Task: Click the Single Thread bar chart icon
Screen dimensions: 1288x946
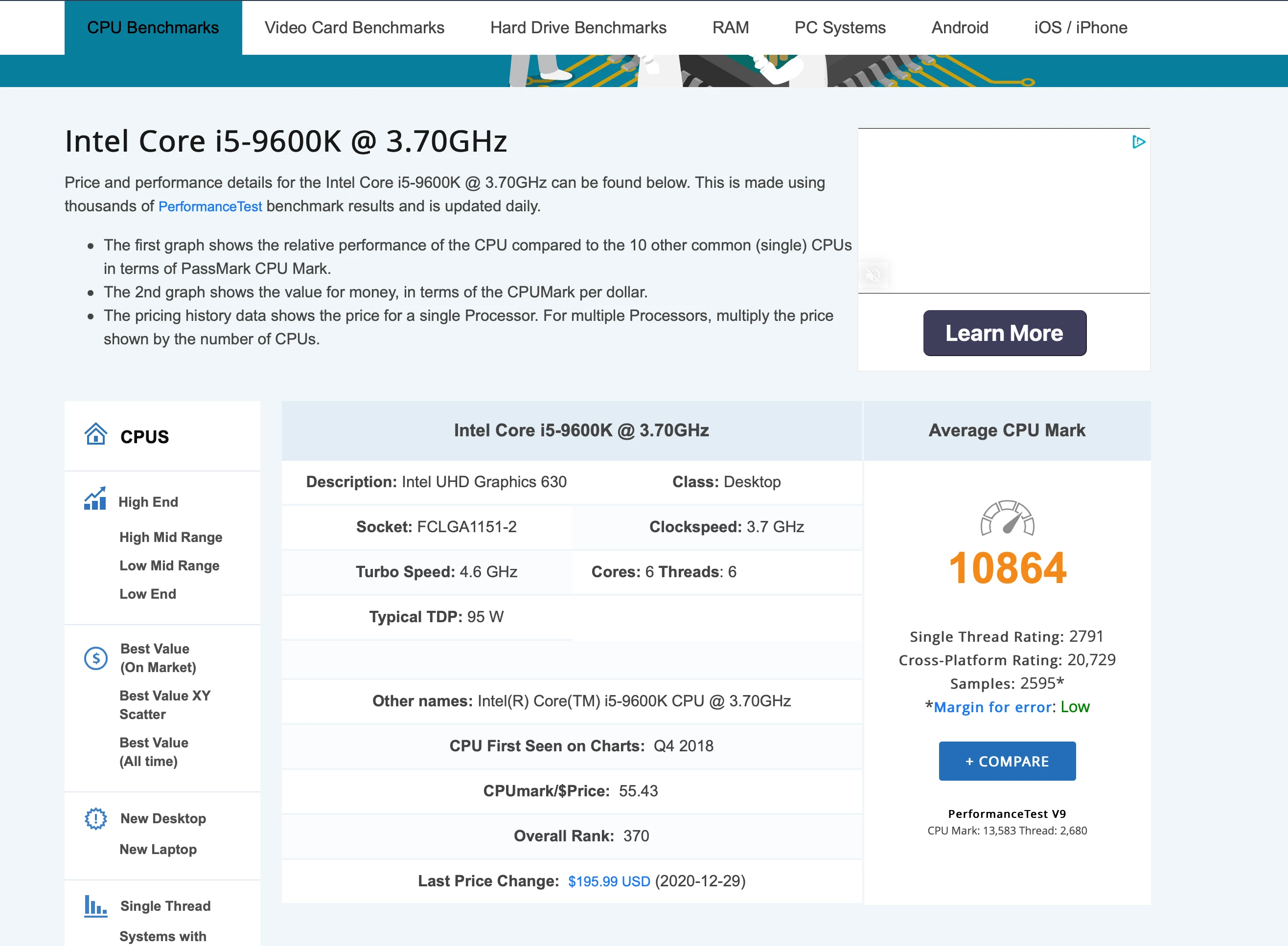Action: click(95, 906)
